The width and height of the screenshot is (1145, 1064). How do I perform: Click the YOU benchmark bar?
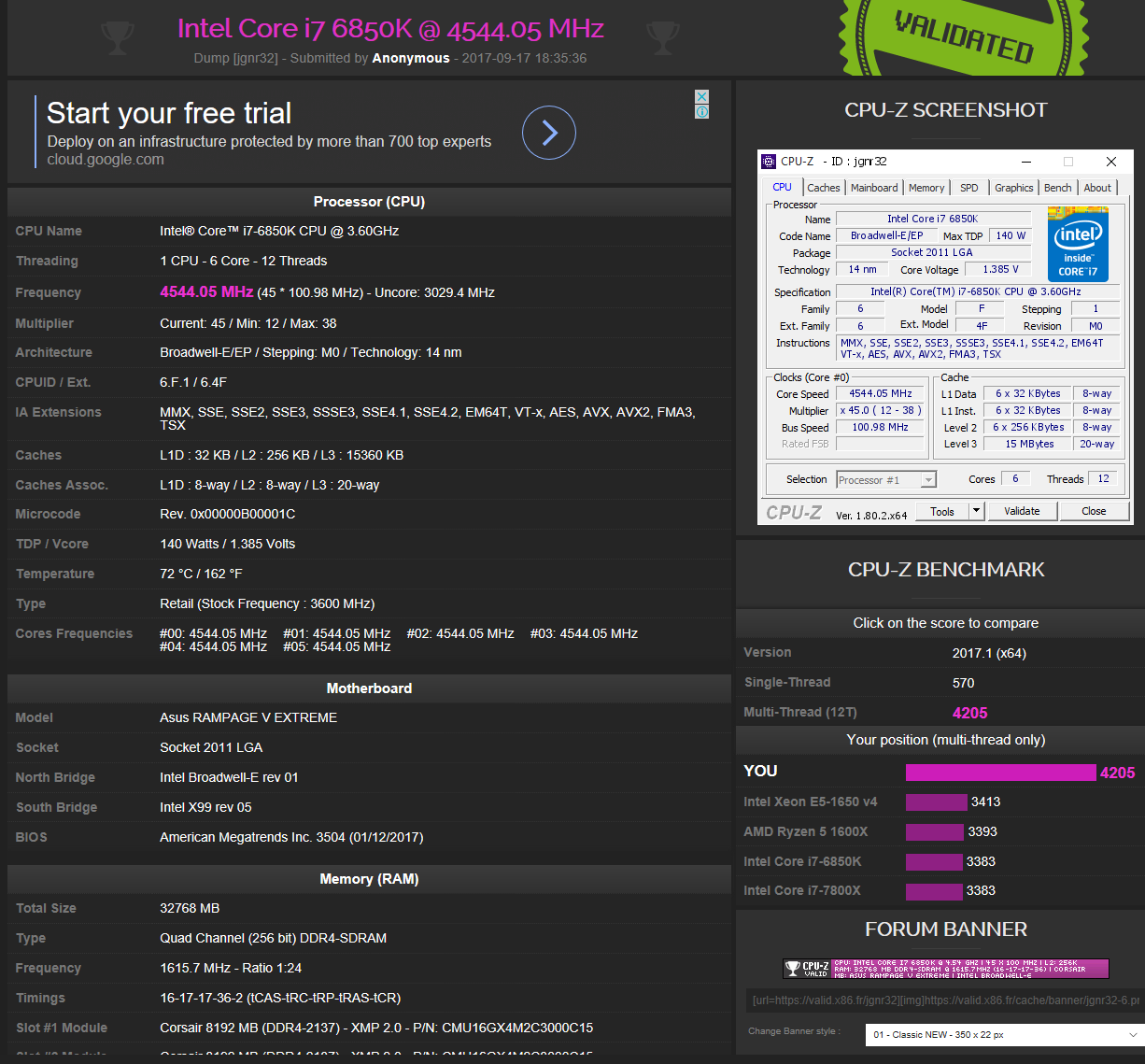tap(1000, 772)
